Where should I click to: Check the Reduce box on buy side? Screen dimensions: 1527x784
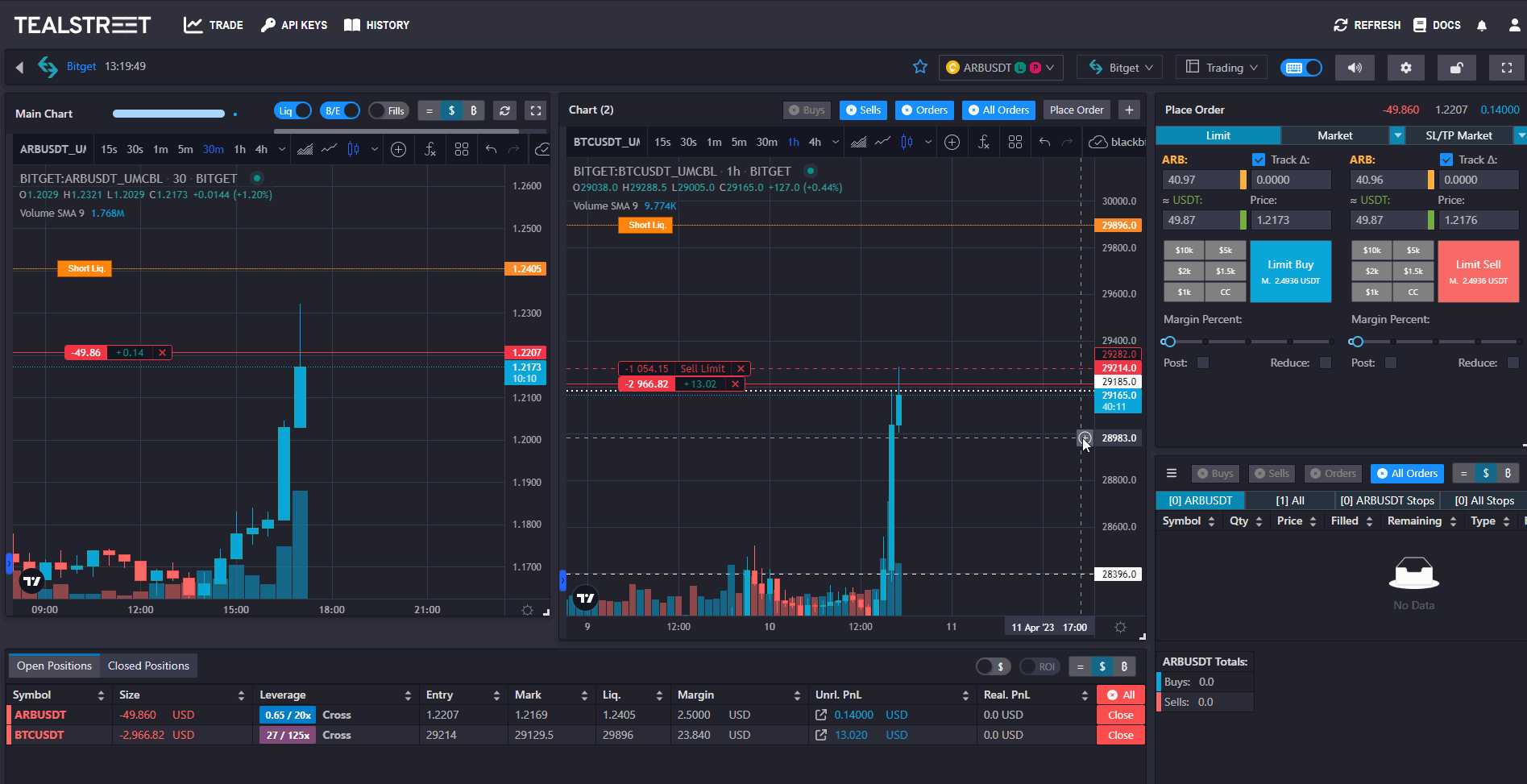tap(1326, 363)
